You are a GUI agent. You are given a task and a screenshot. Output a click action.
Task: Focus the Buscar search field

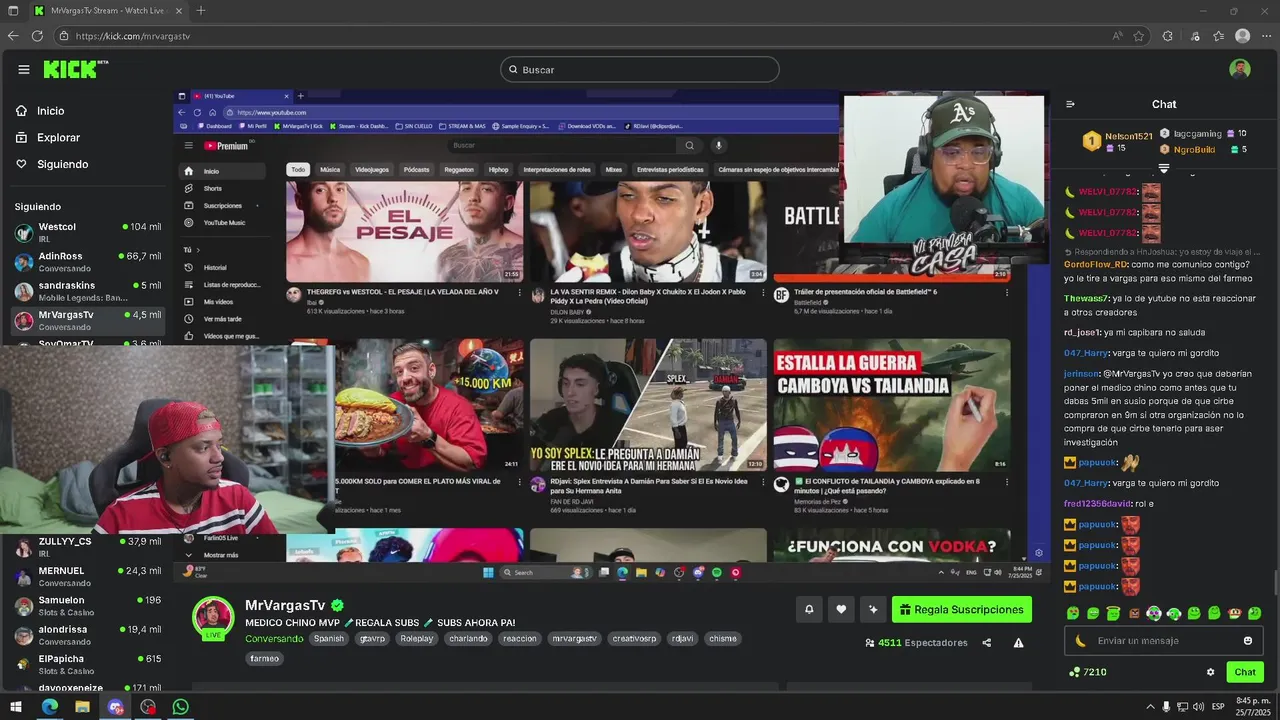(x=640, y=69)
